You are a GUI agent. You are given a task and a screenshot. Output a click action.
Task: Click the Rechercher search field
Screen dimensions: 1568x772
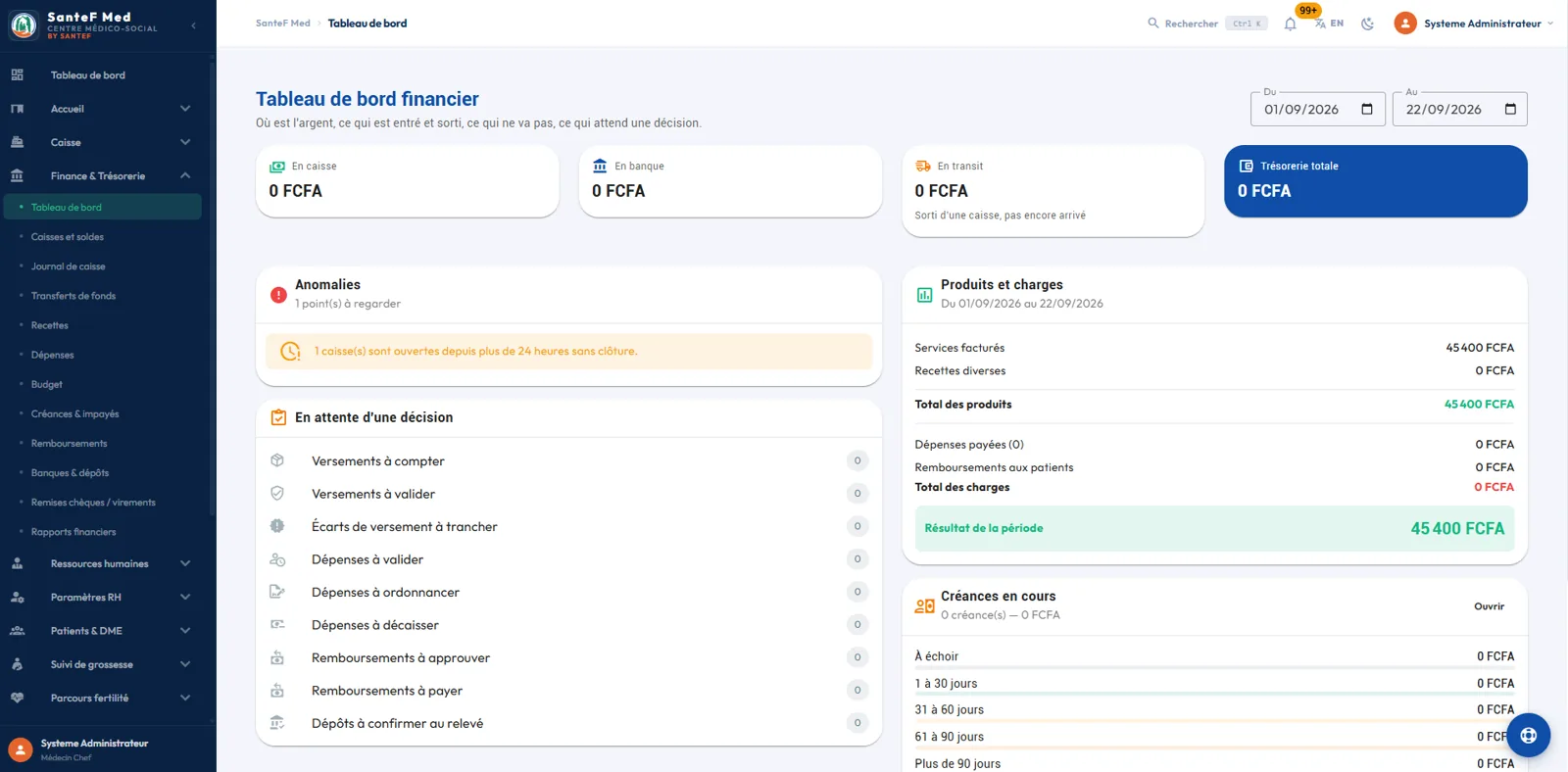(1207, 24)
